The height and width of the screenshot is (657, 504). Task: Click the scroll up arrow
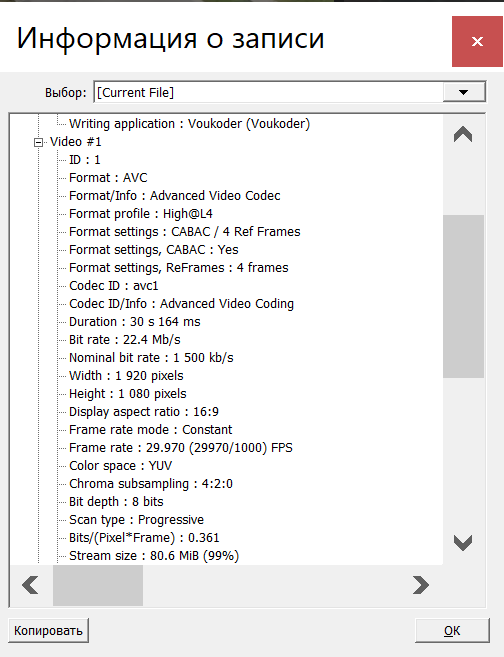[x=463, y=135]
